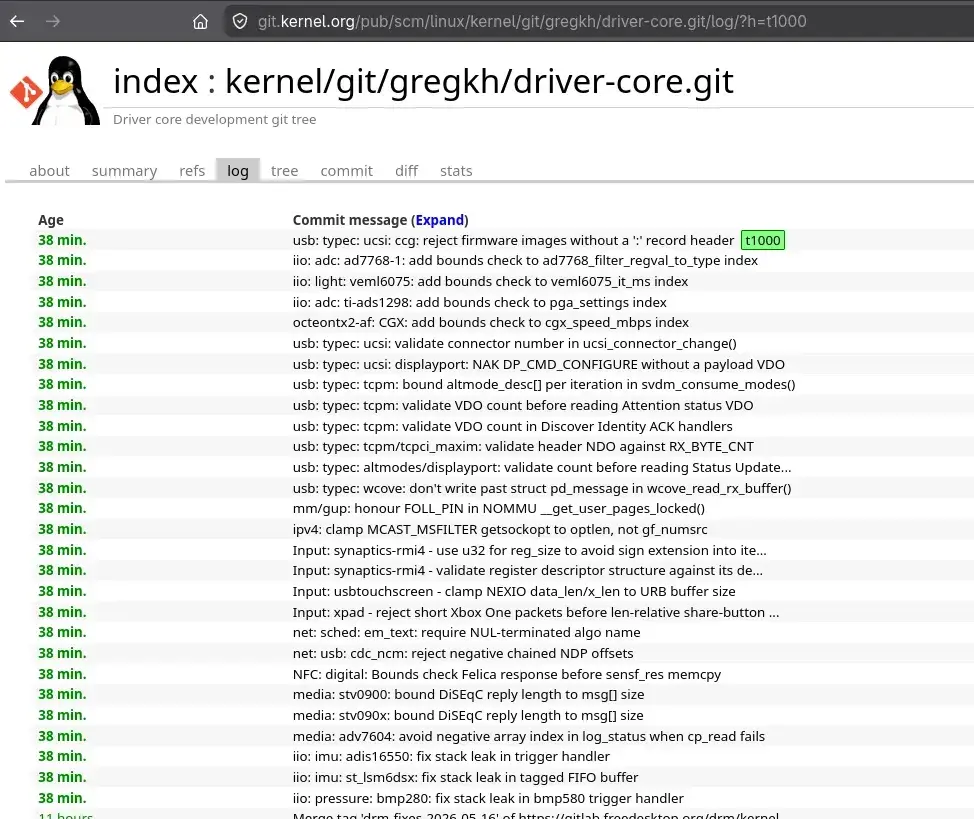
Task: Open the diff tab
Action: click(x=406, y=171)
